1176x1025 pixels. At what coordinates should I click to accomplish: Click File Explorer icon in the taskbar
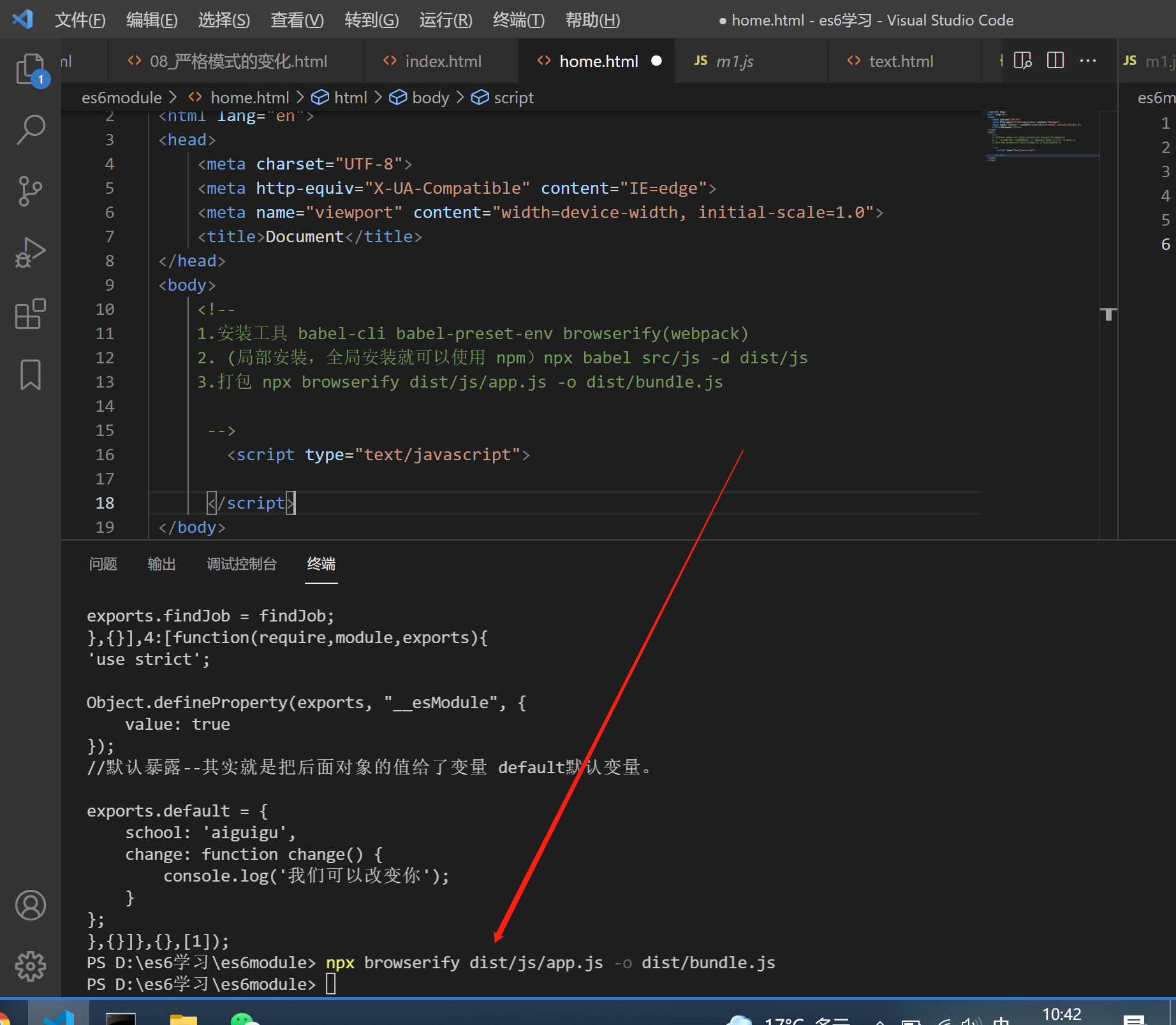[x=184, y=1018]
